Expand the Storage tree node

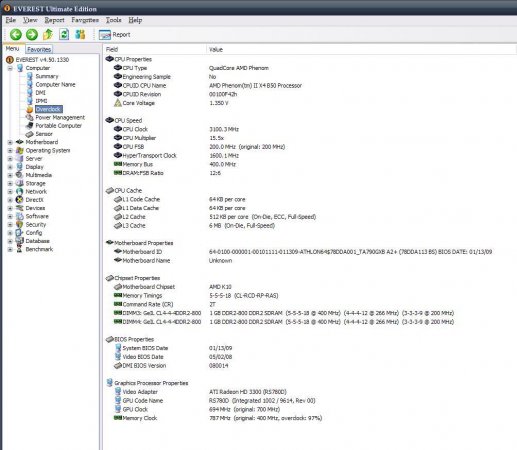[10, 184]
